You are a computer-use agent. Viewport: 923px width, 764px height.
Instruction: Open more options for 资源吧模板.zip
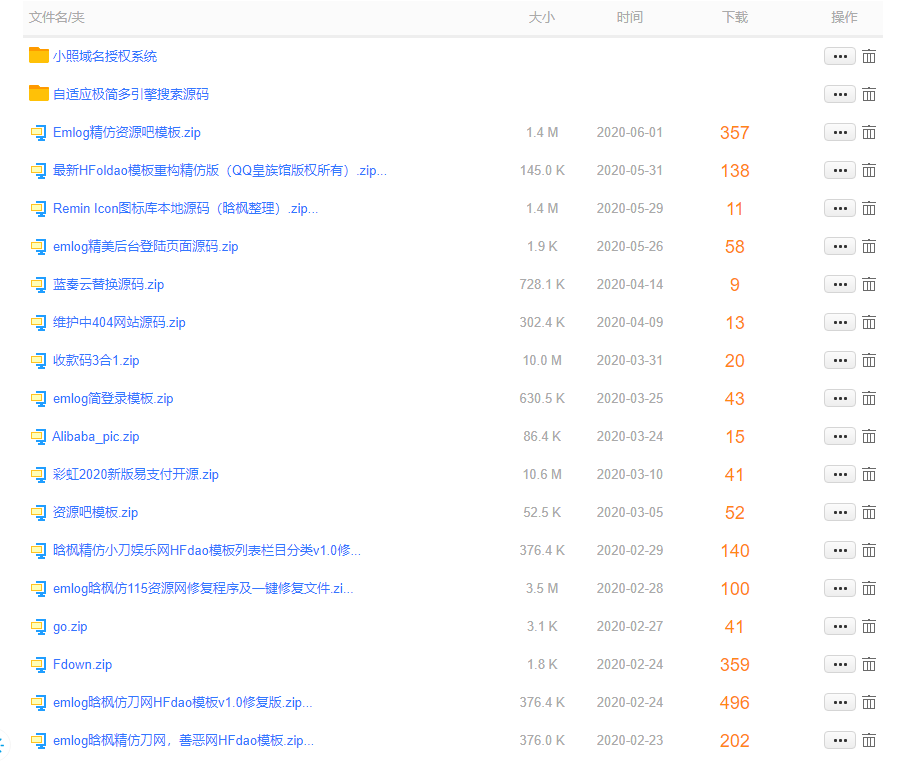[840, 512]
